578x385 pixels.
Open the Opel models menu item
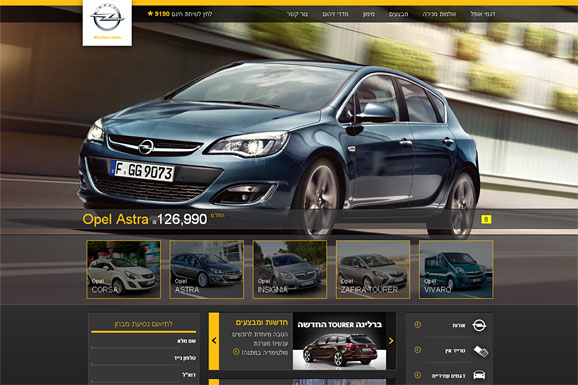[483, 14]
